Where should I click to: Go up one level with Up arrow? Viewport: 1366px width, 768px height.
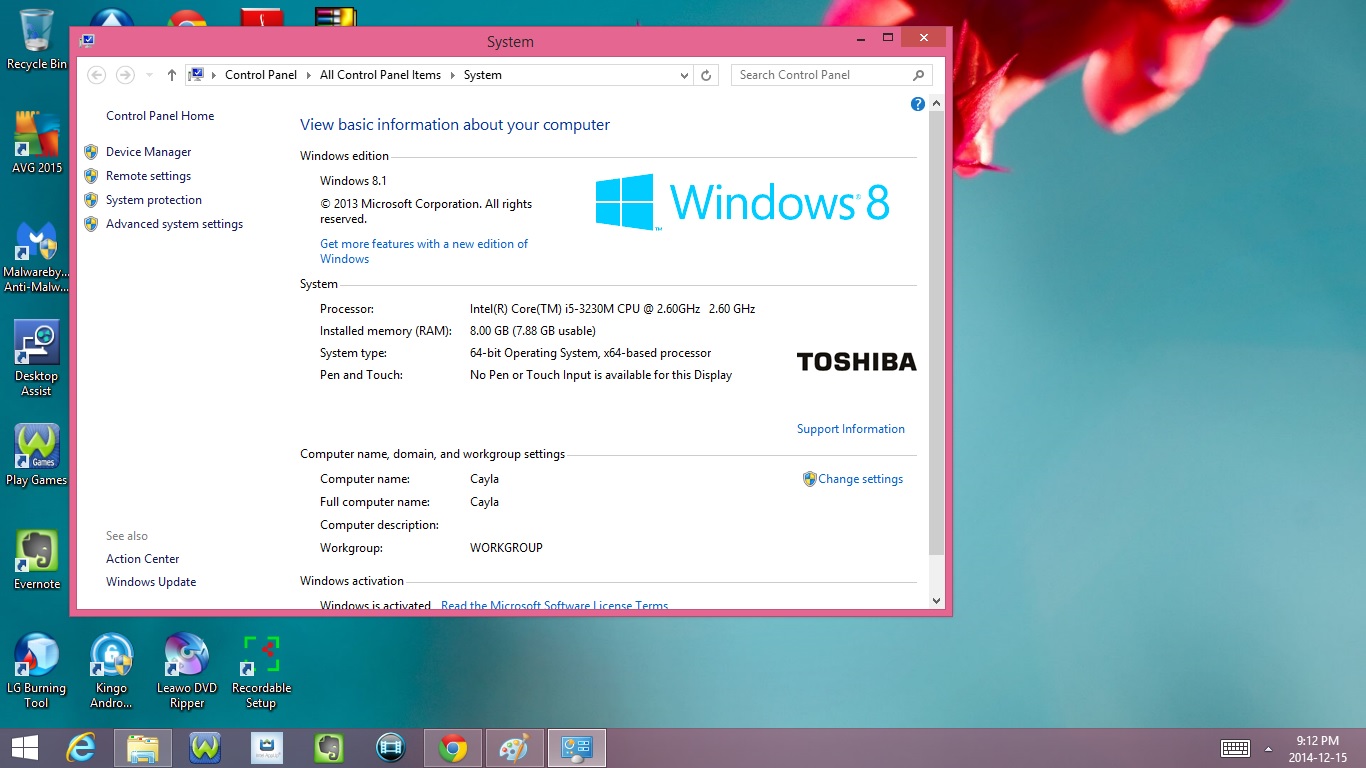(x=172, y=75)
